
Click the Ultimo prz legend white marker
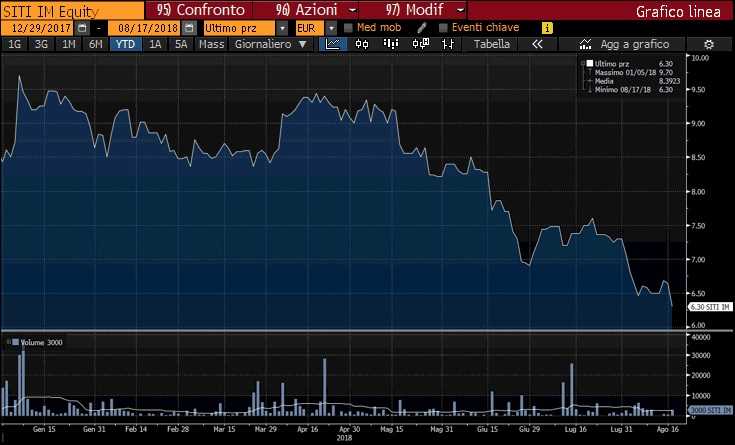[590, 63]
